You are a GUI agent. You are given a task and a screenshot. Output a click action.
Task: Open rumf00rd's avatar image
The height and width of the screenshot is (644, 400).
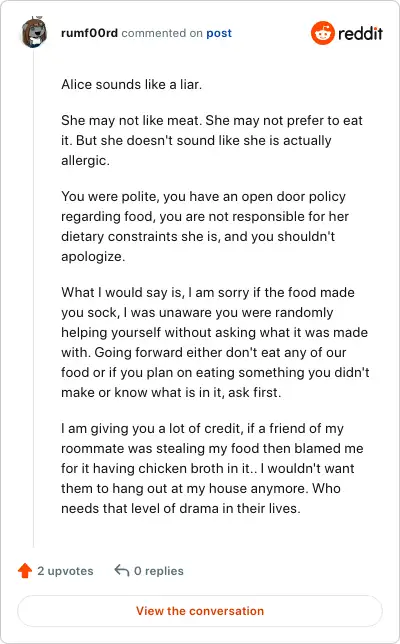pyautogui.click(x=34, y=32)
